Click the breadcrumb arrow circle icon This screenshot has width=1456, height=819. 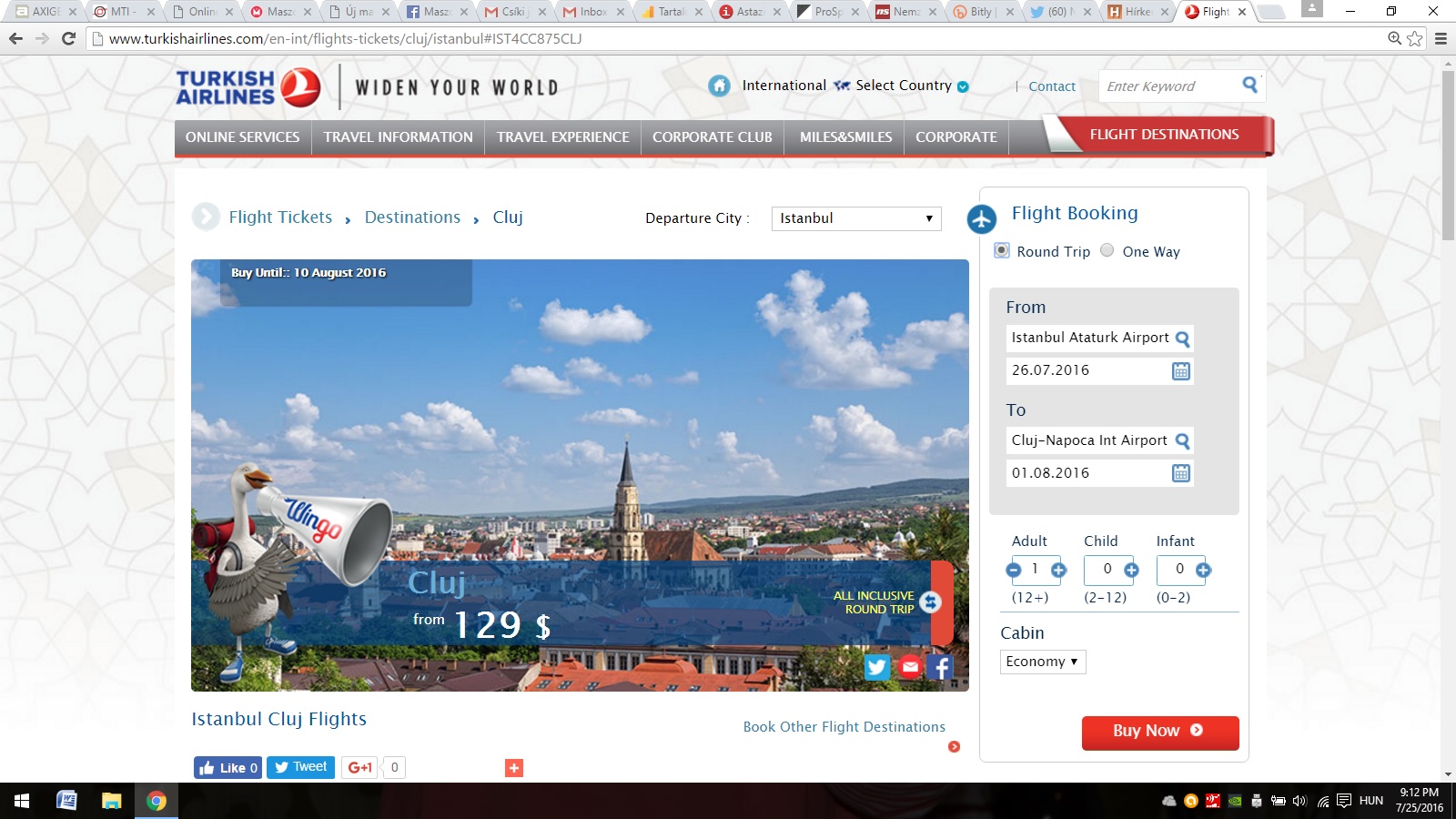tap(206, 217)
